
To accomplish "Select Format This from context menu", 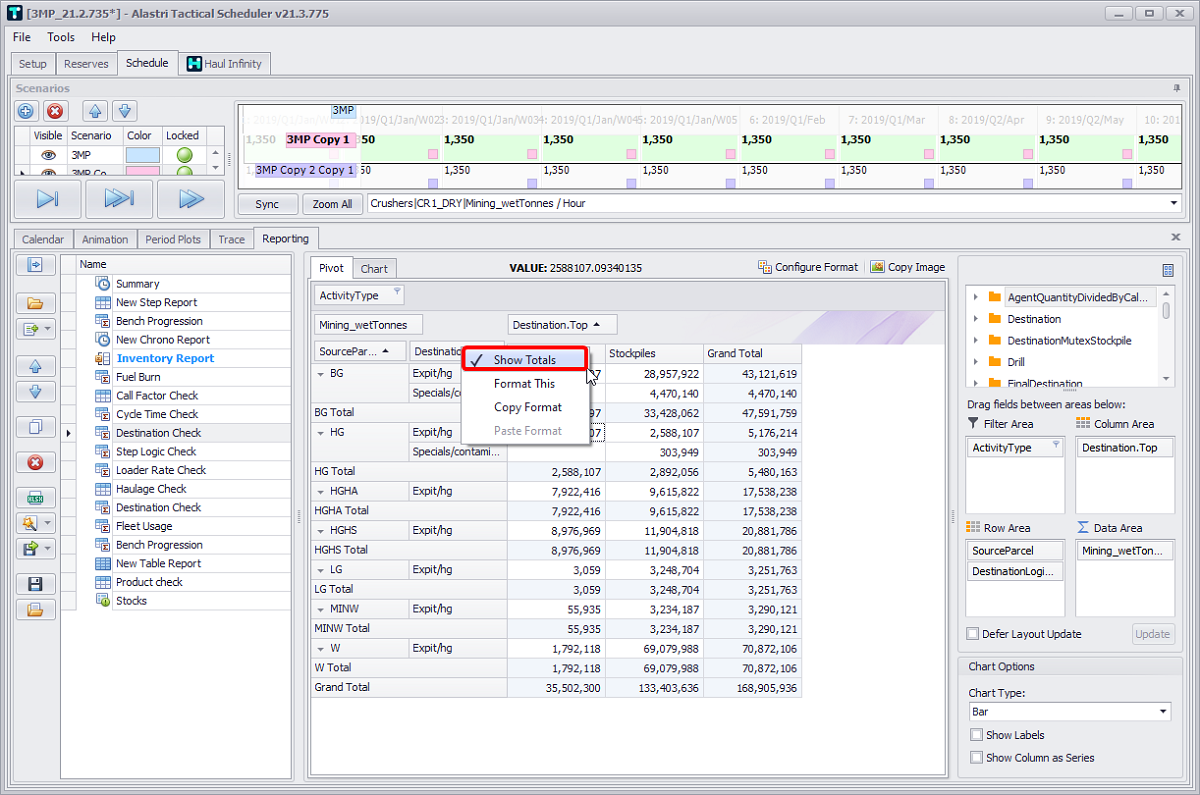I will [524, 384].
